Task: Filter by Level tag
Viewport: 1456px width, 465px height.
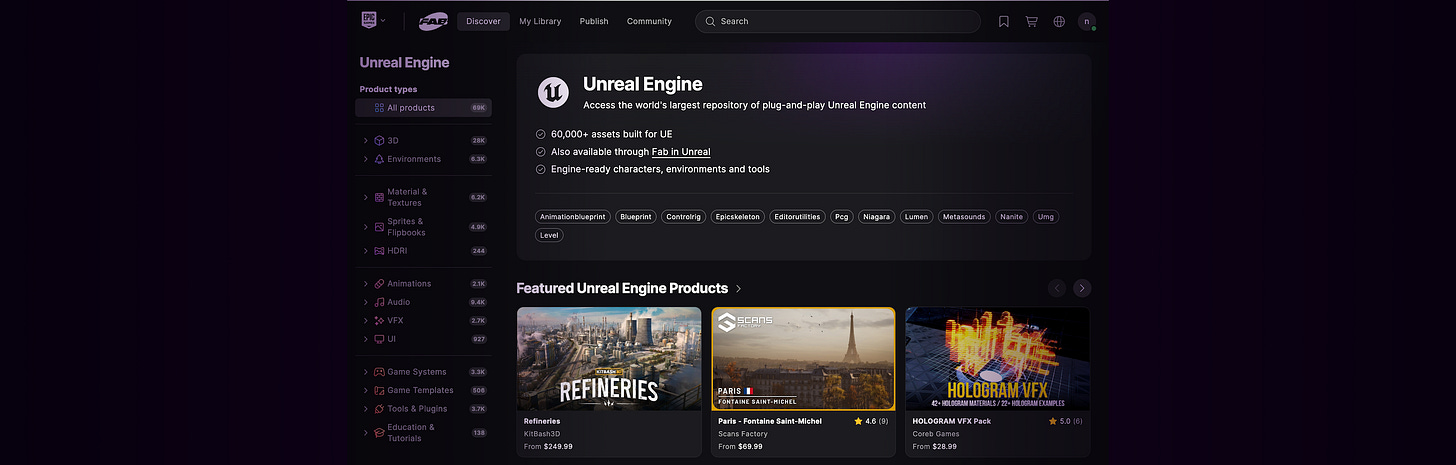Action: point(549,235)
